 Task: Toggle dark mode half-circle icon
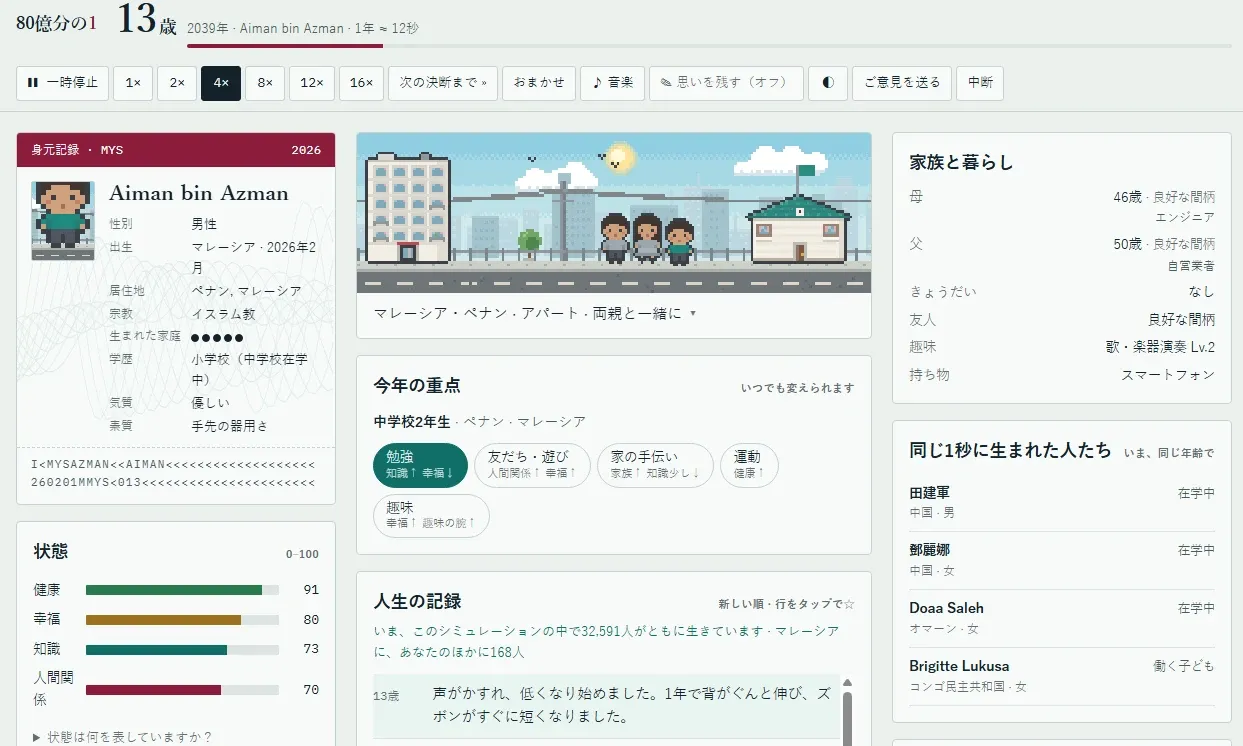coord(828,83)
